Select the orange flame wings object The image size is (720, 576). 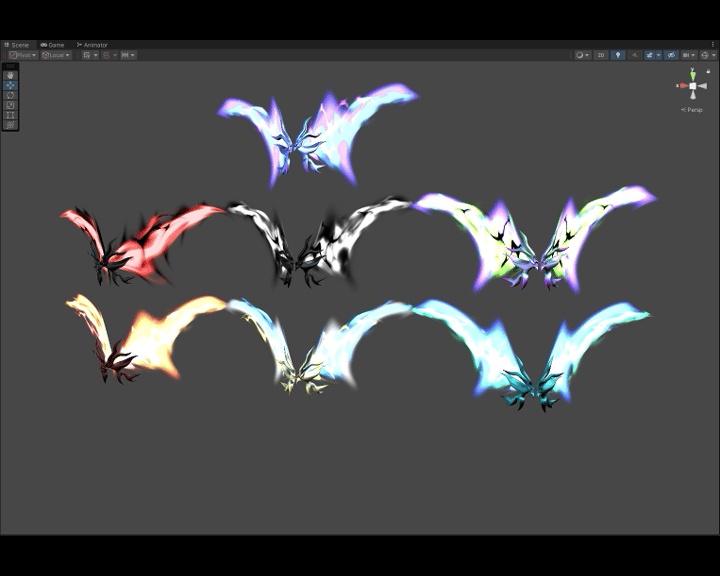click(x=147, y=338)
